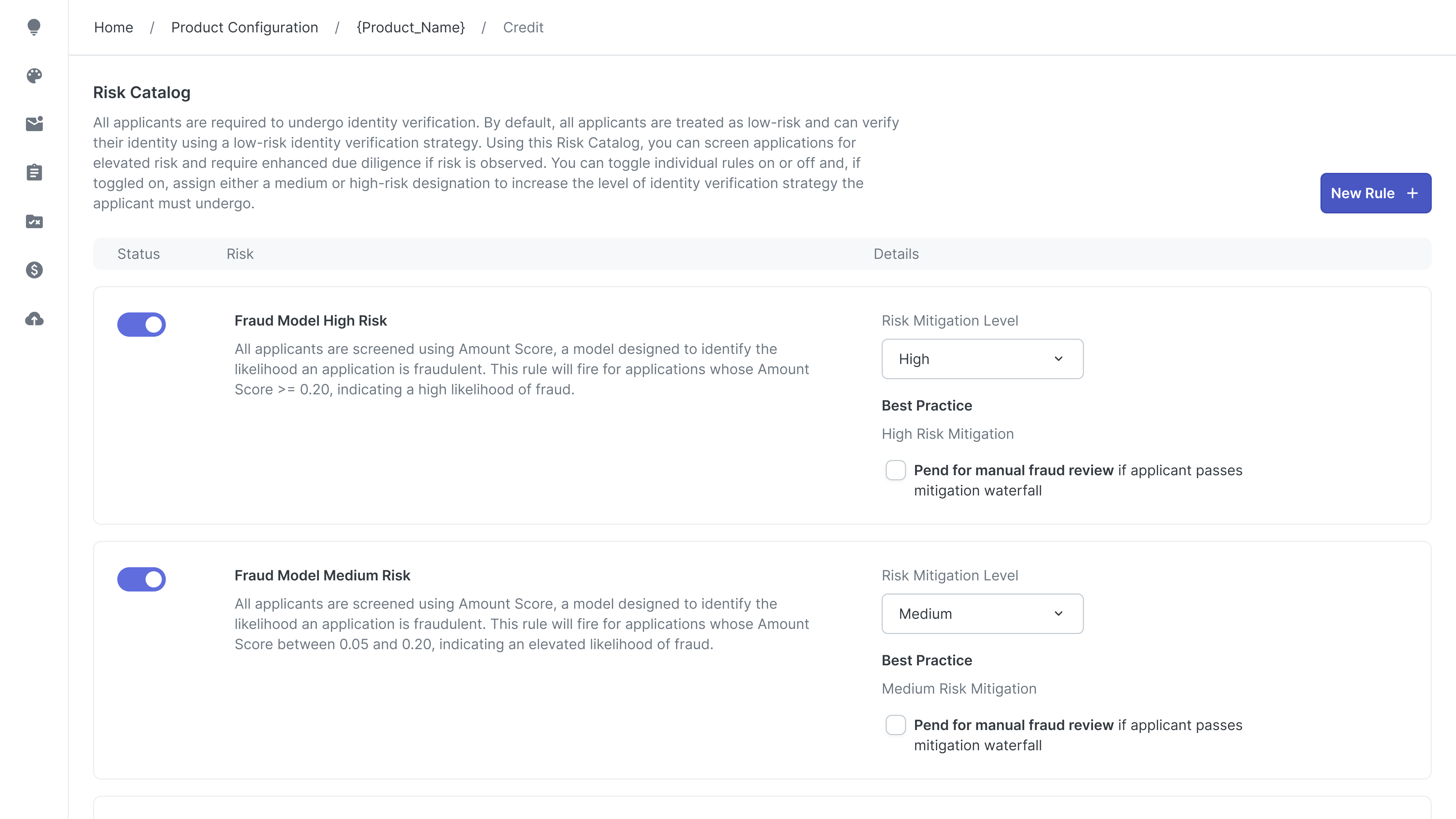The width and height of the screenshot is (1456, 819).
Task: Click the cloud upload sidebar icon
Action: 34,319
